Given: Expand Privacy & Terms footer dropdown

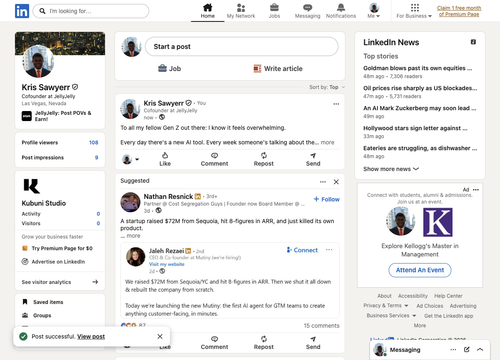Looking at the screenshot, I should [386, 306].
